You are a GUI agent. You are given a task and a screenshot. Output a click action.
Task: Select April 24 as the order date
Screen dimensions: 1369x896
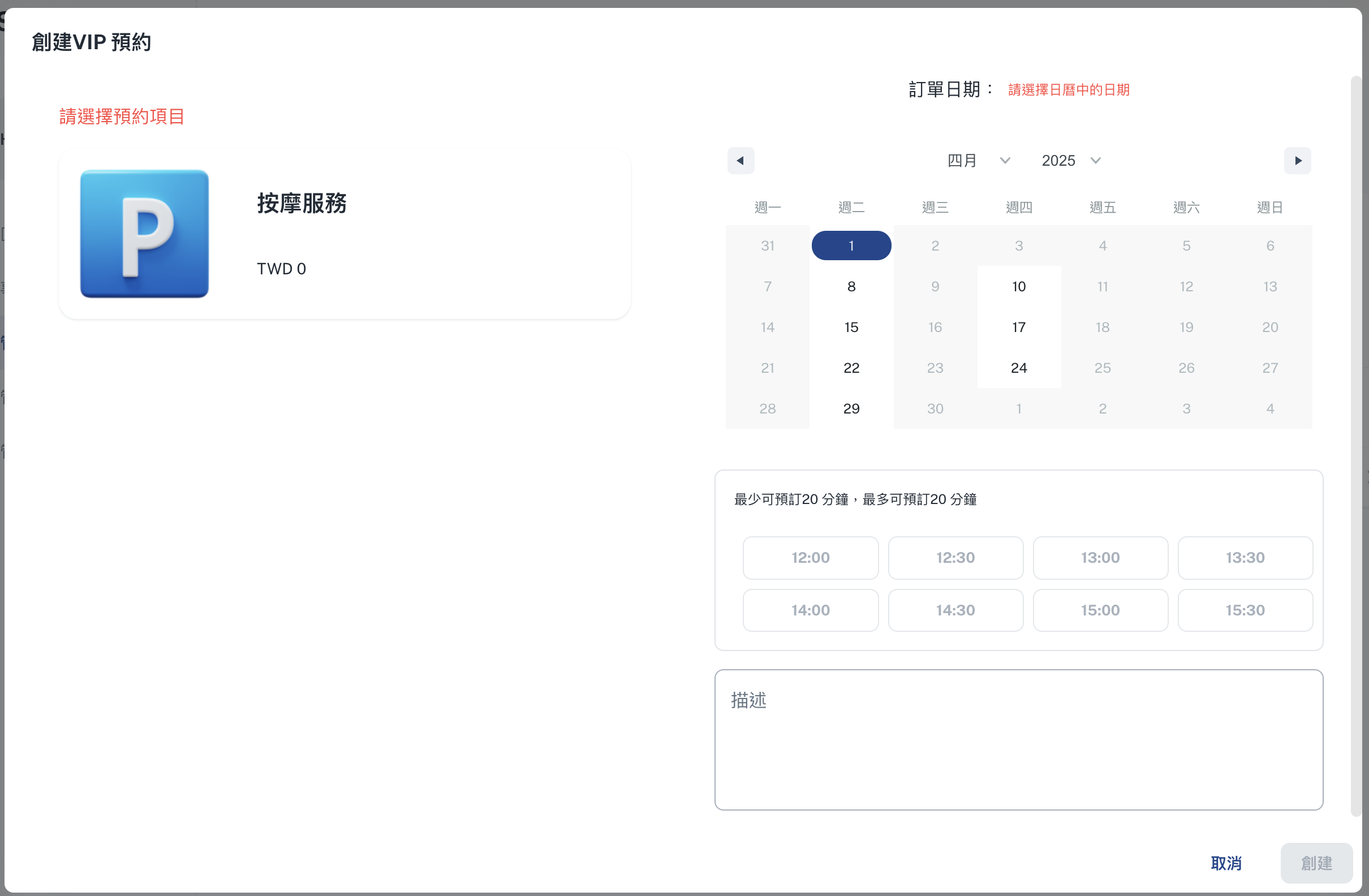pos(1018,368)
